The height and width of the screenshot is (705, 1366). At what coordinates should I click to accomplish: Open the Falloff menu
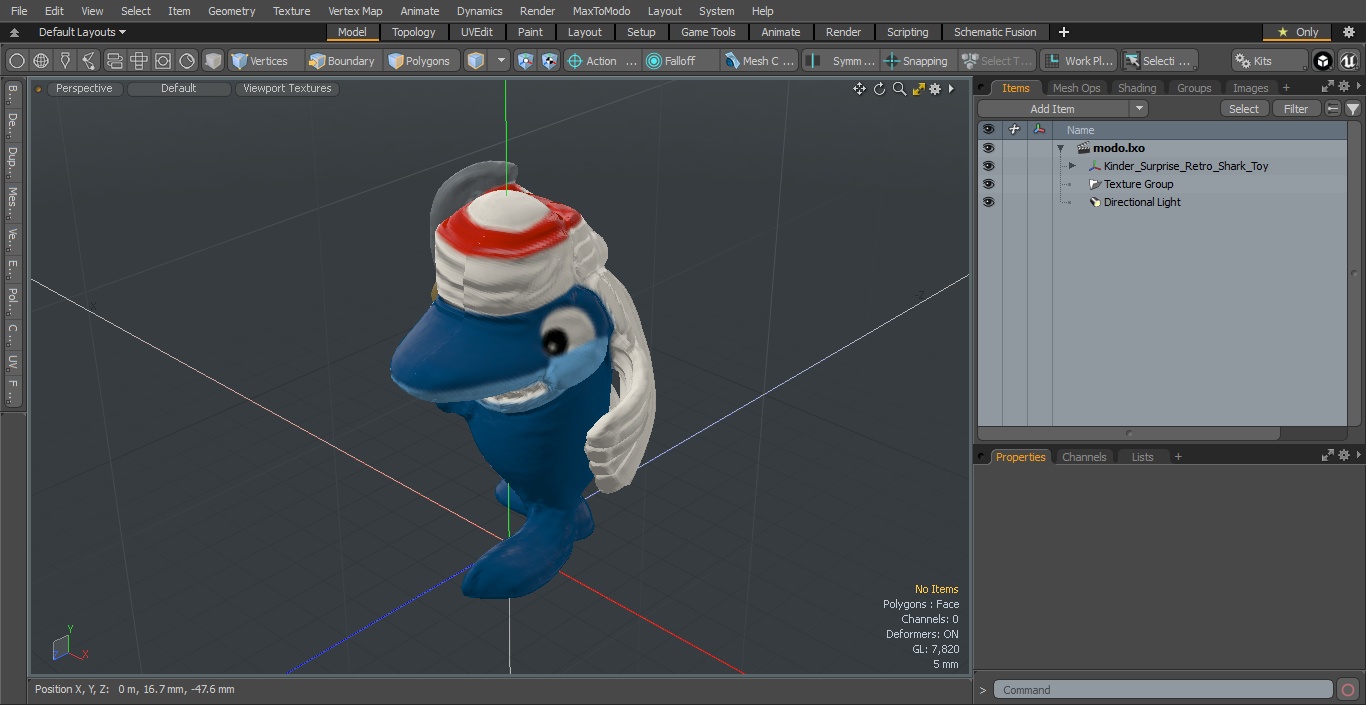point(681,61)
